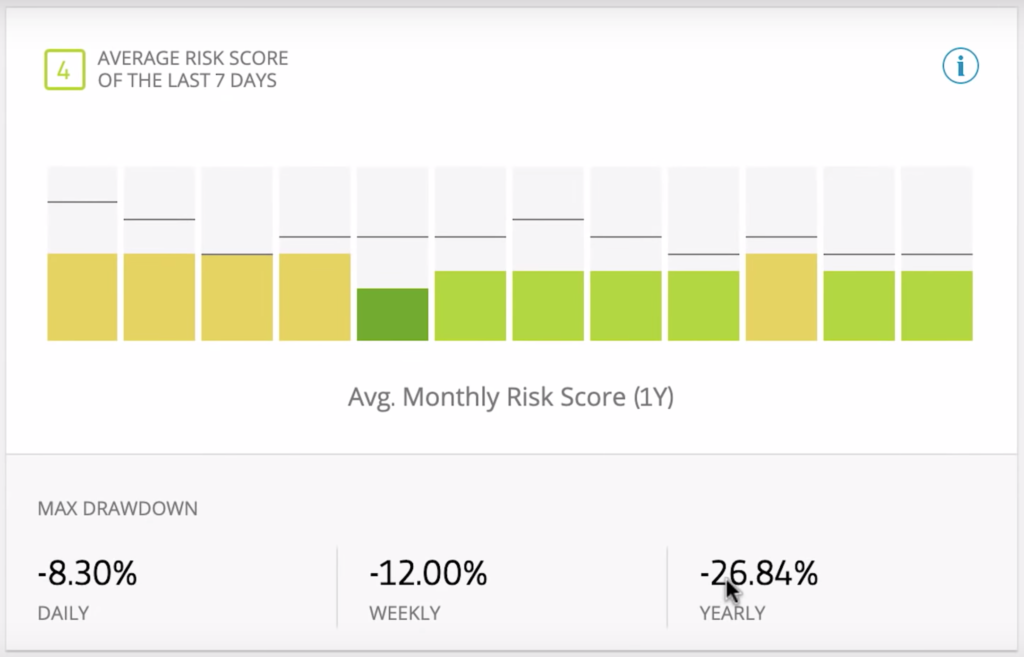This screenshot has width=1024, height=657.
Task: Open the risk score info tooltip icon
Action: 959,66
